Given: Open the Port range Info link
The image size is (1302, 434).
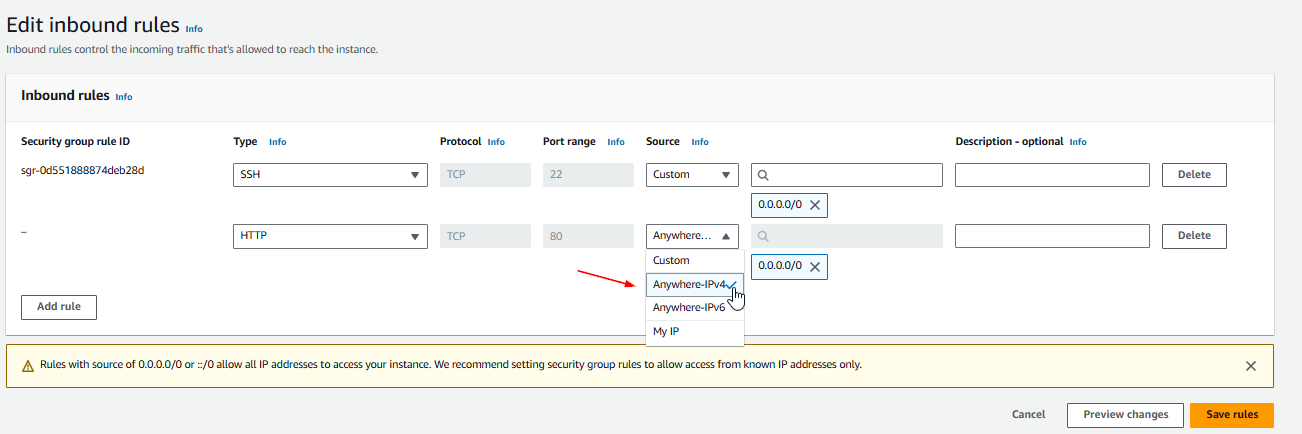Looking at the screenshot, I should 616,142.
